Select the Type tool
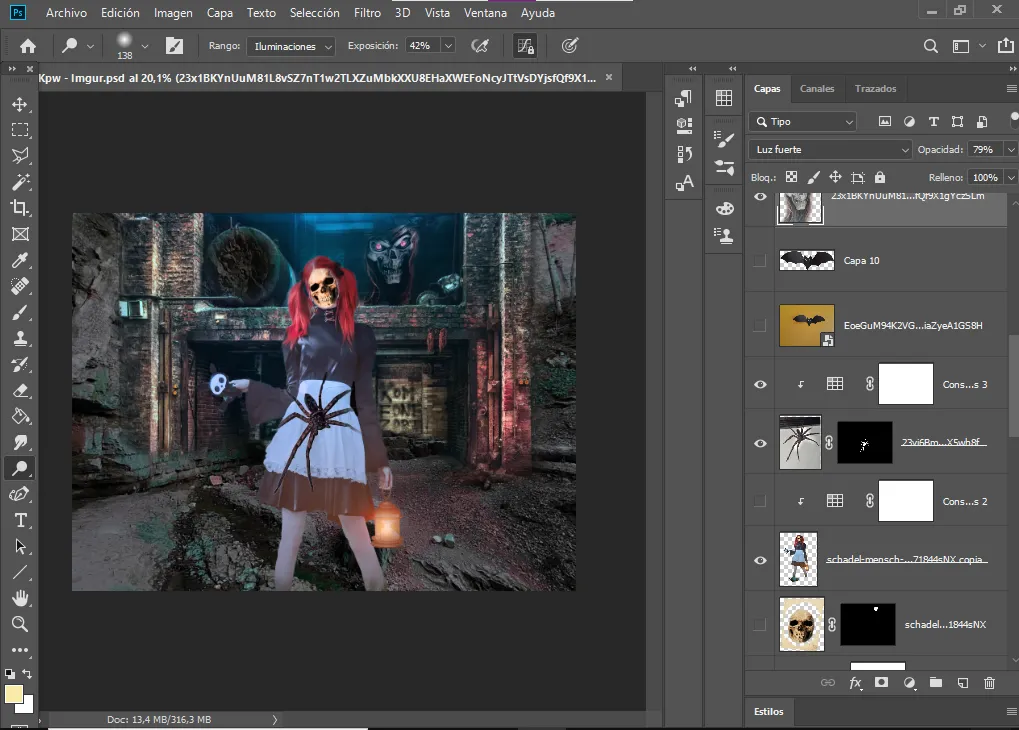The height and width of the screenshot is (730, 1019). [19, 521]
